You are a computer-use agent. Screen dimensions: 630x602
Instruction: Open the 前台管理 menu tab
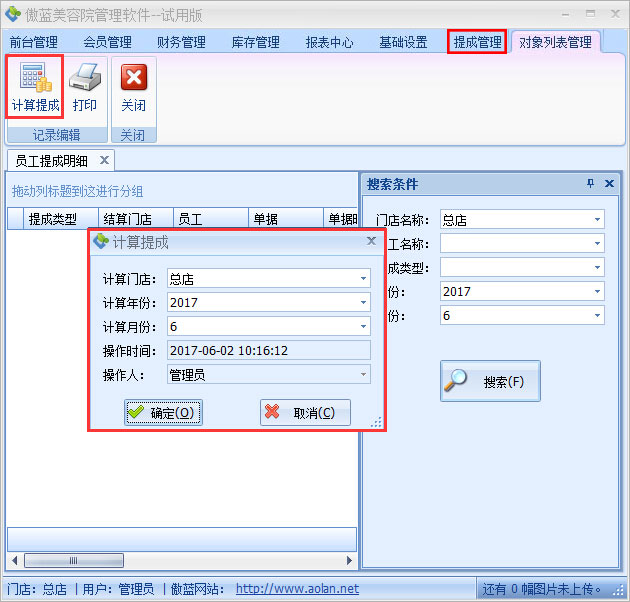pos(34,42)
